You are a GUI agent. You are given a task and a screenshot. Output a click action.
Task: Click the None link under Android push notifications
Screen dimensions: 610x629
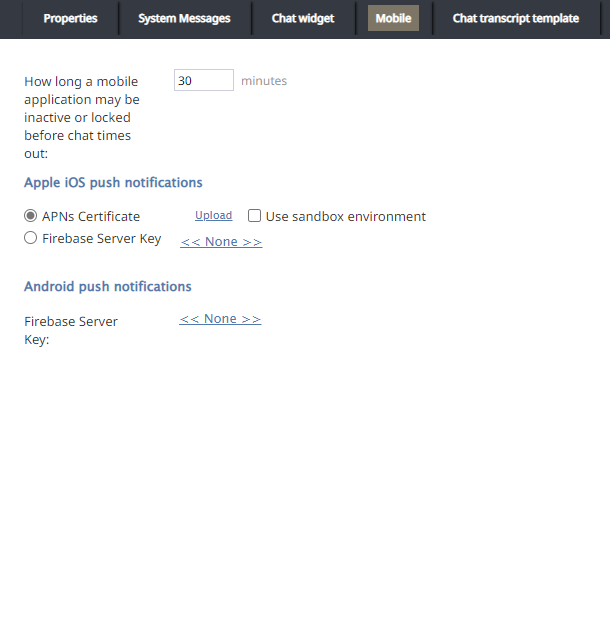click(220, 319)
